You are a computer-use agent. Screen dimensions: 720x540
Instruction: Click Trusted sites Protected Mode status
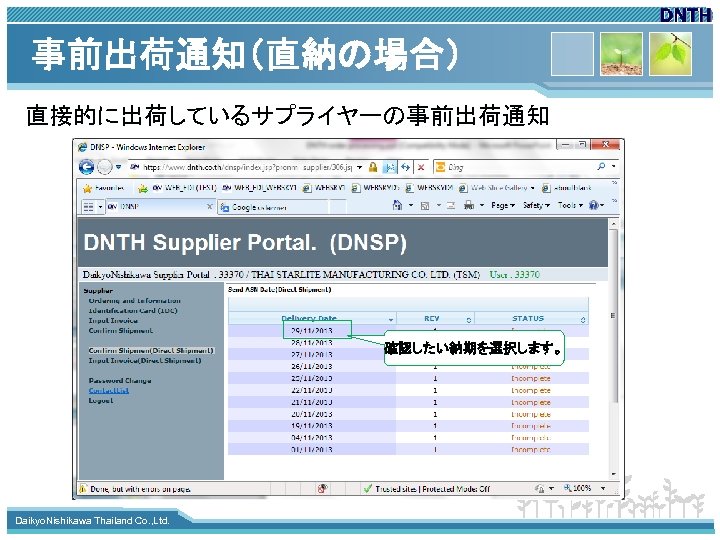pyautogui.click(x=427, y=489)
